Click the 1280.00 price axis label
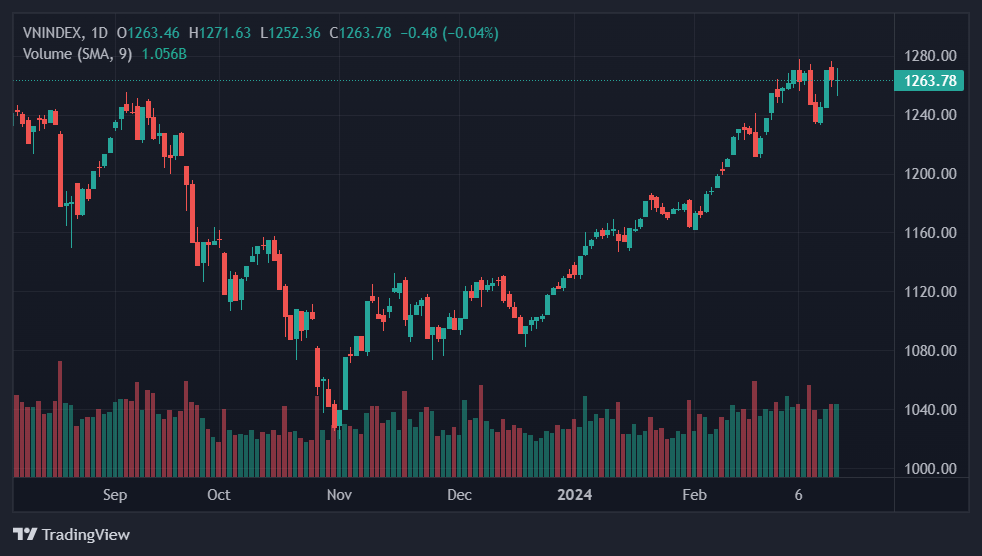This screenshot has height=556, width=982. pos(929,55)
